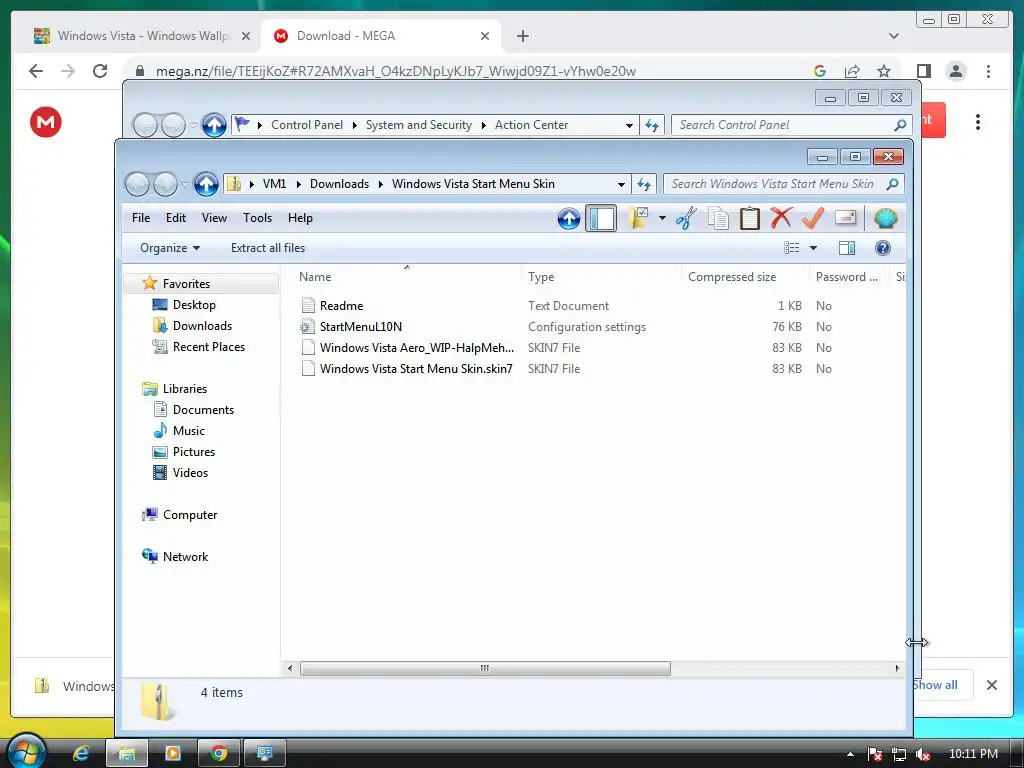Select Windows Vista Aero_WIP-HalpMeh file

(x=417, y=347)
